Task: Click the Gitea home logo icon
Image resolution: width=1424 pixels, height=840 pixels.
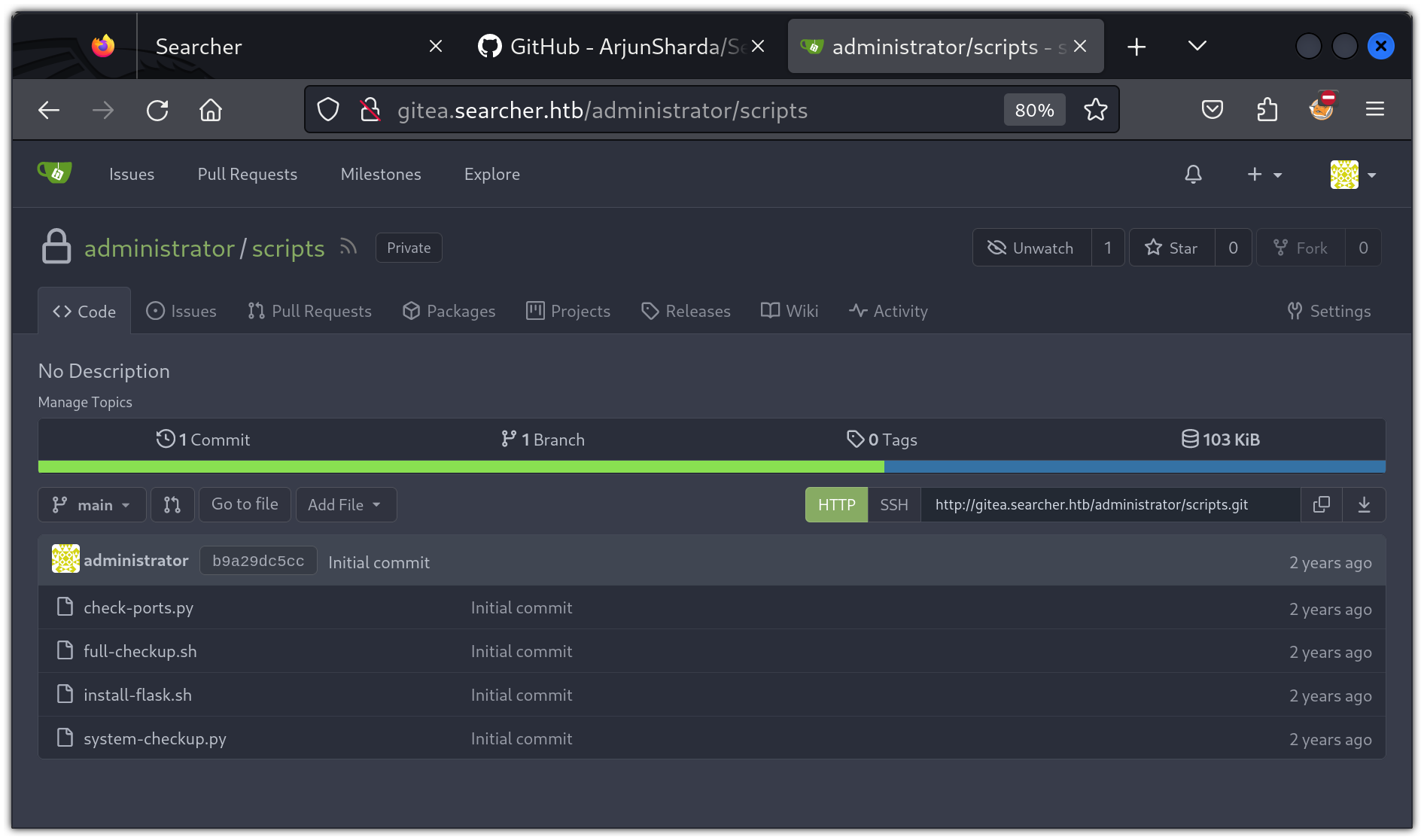Action: click(x=54, y=174)
